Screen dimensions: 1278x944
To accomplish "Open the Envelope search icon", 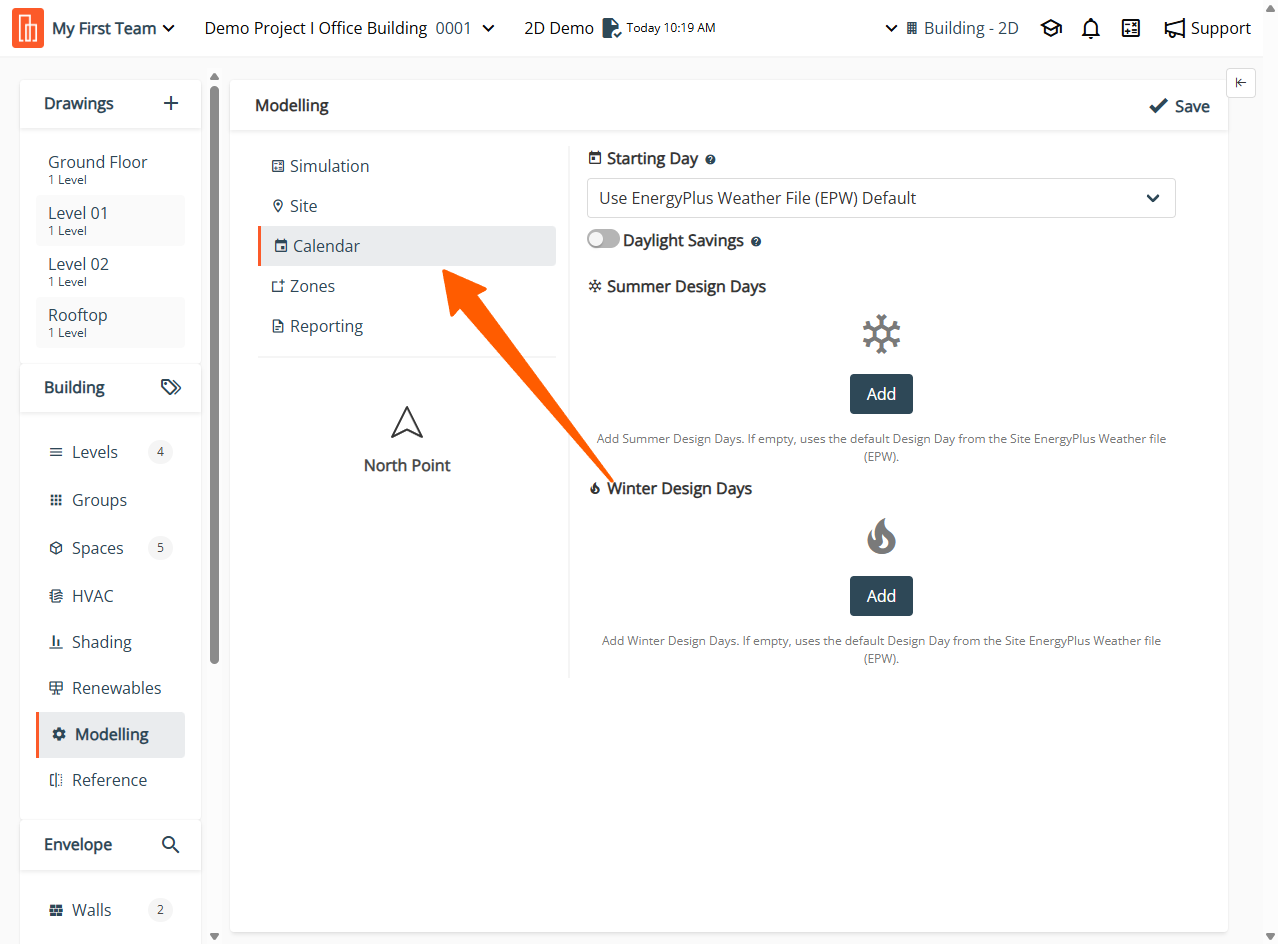I will pyautogui.click(x=171, y=845).
